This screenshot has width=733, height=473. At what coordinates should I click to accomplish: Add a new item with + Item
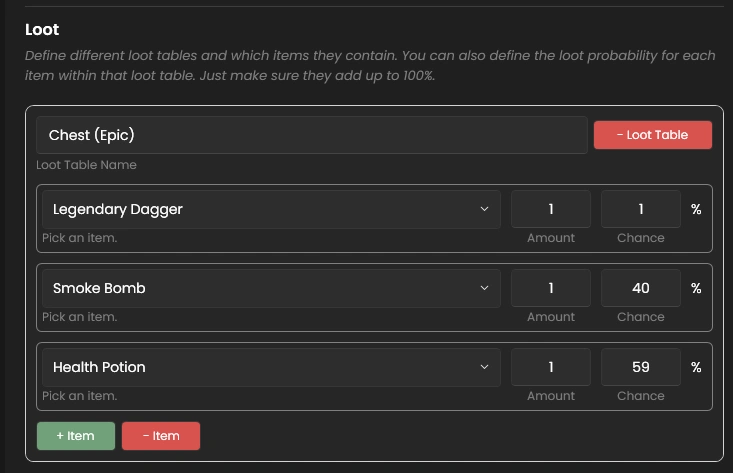[76, 436]
